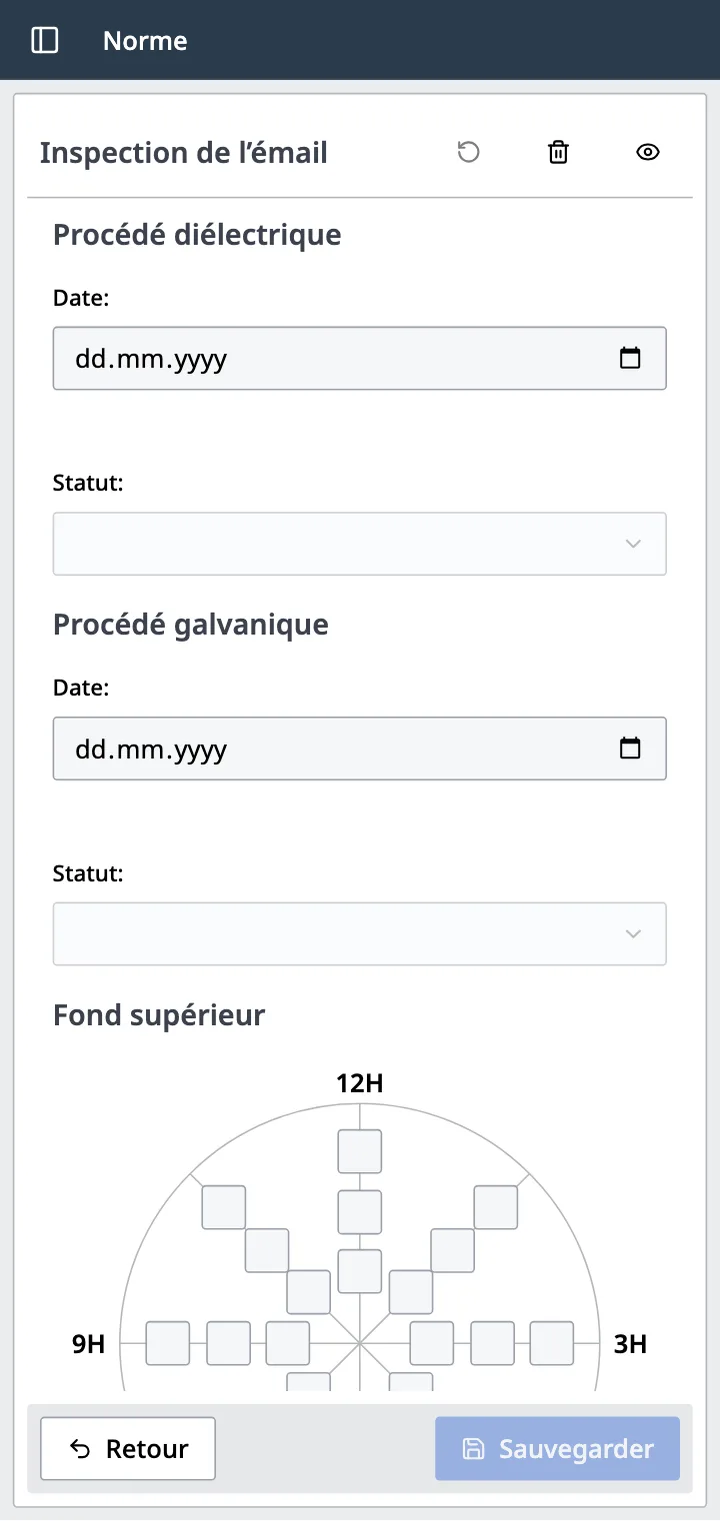Select the outer box on the upper-left diagonal
The image size is (720, 1521).
tap(224, 1207)
